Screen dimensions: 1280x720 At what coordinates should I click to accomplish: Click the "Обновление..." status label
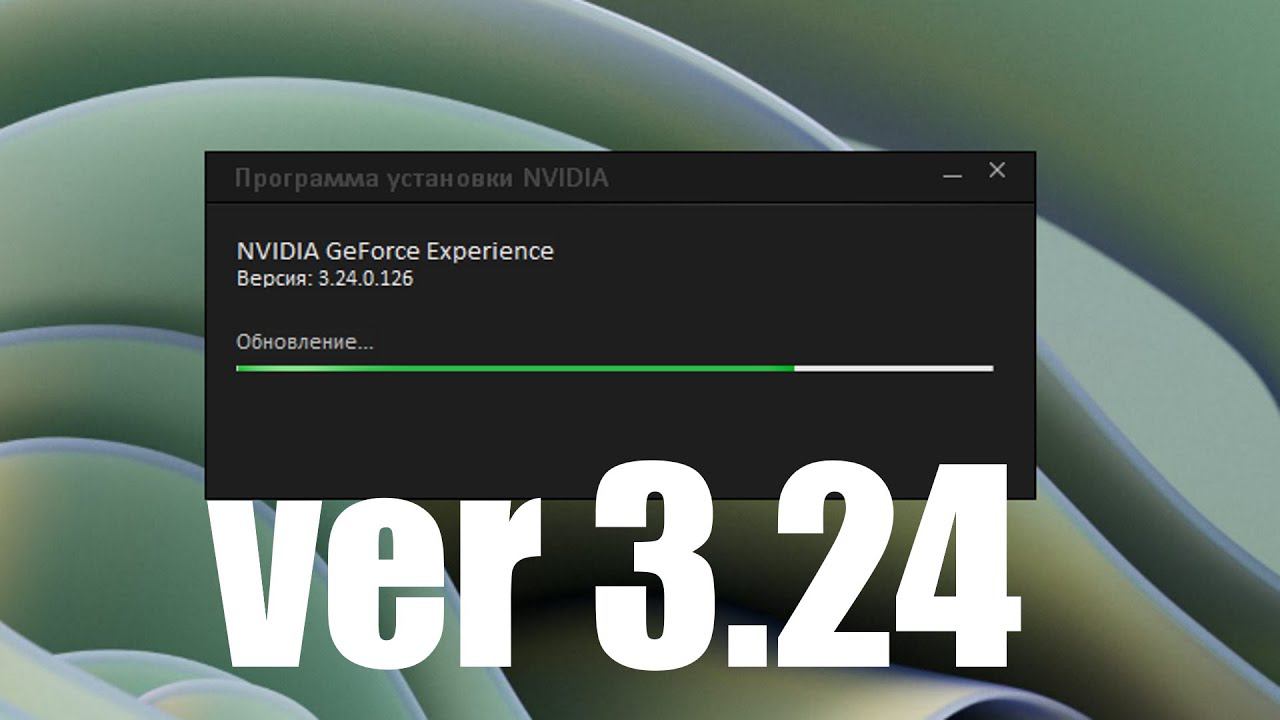pos(305,342)
